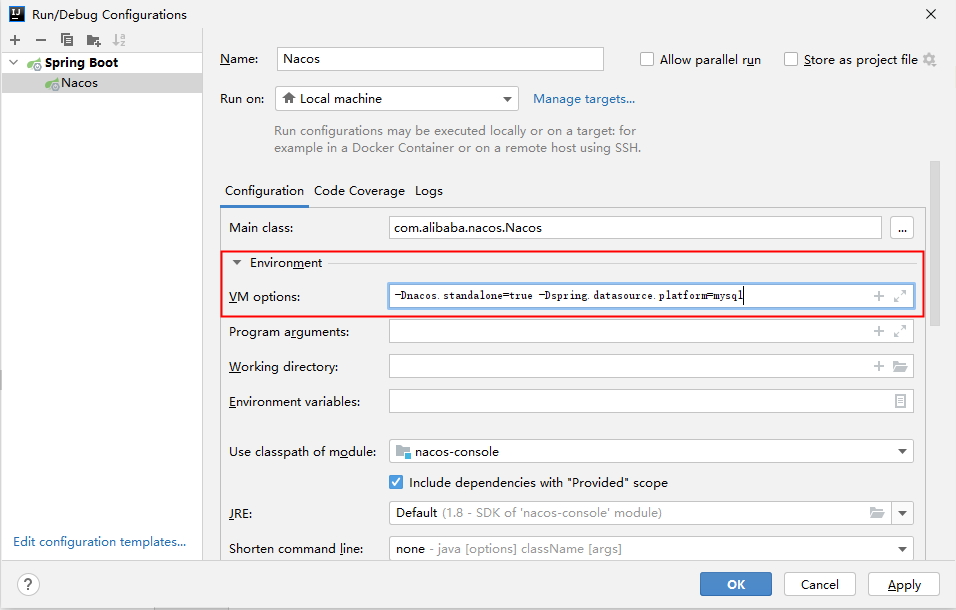
Task: Open Shorten command line dropdown
Action: tap(651, 548)
